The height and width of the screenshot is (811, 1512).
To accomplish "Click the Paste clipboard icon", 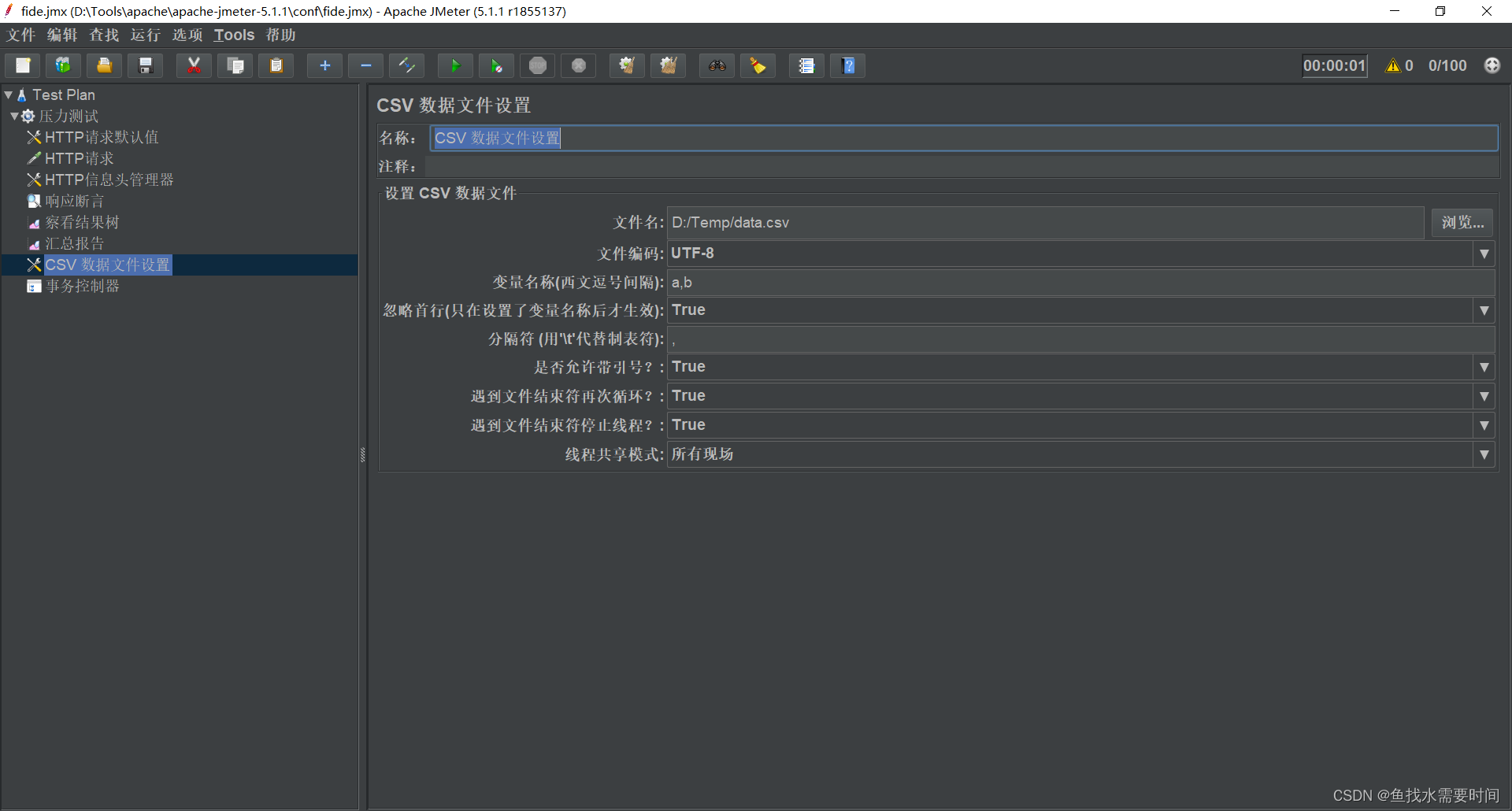I will (x=276, y=65).
